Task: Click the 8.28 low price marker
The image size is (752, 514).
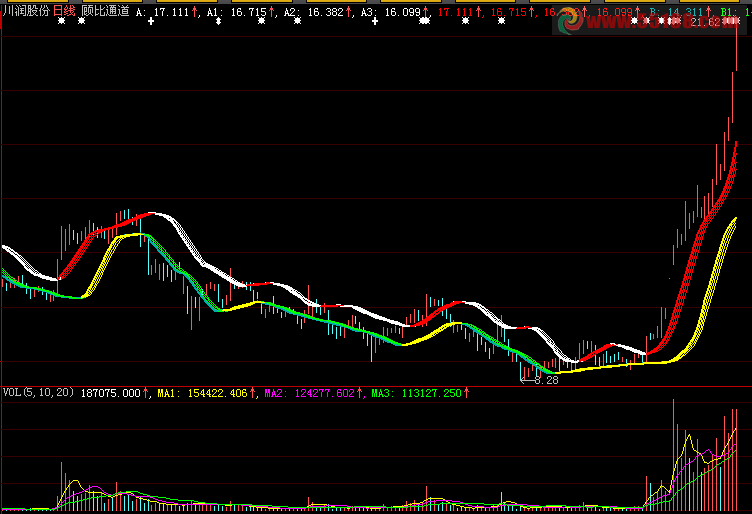Action: pyautogui.click(x=545, y=379)
